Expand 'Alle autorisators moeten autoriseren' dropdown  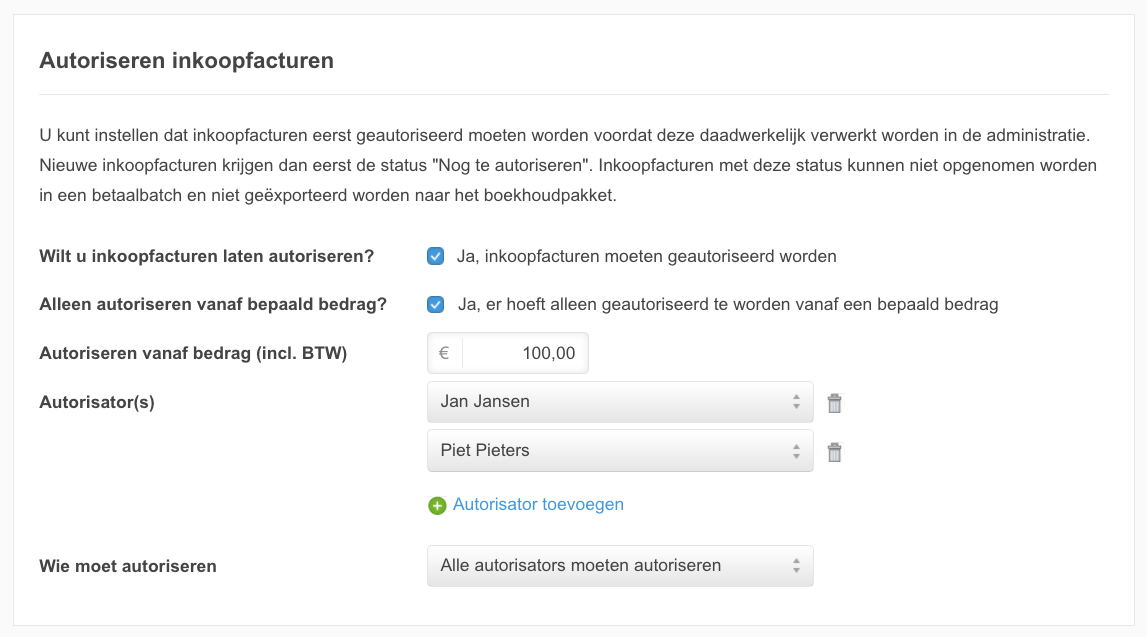click(619, 566)
